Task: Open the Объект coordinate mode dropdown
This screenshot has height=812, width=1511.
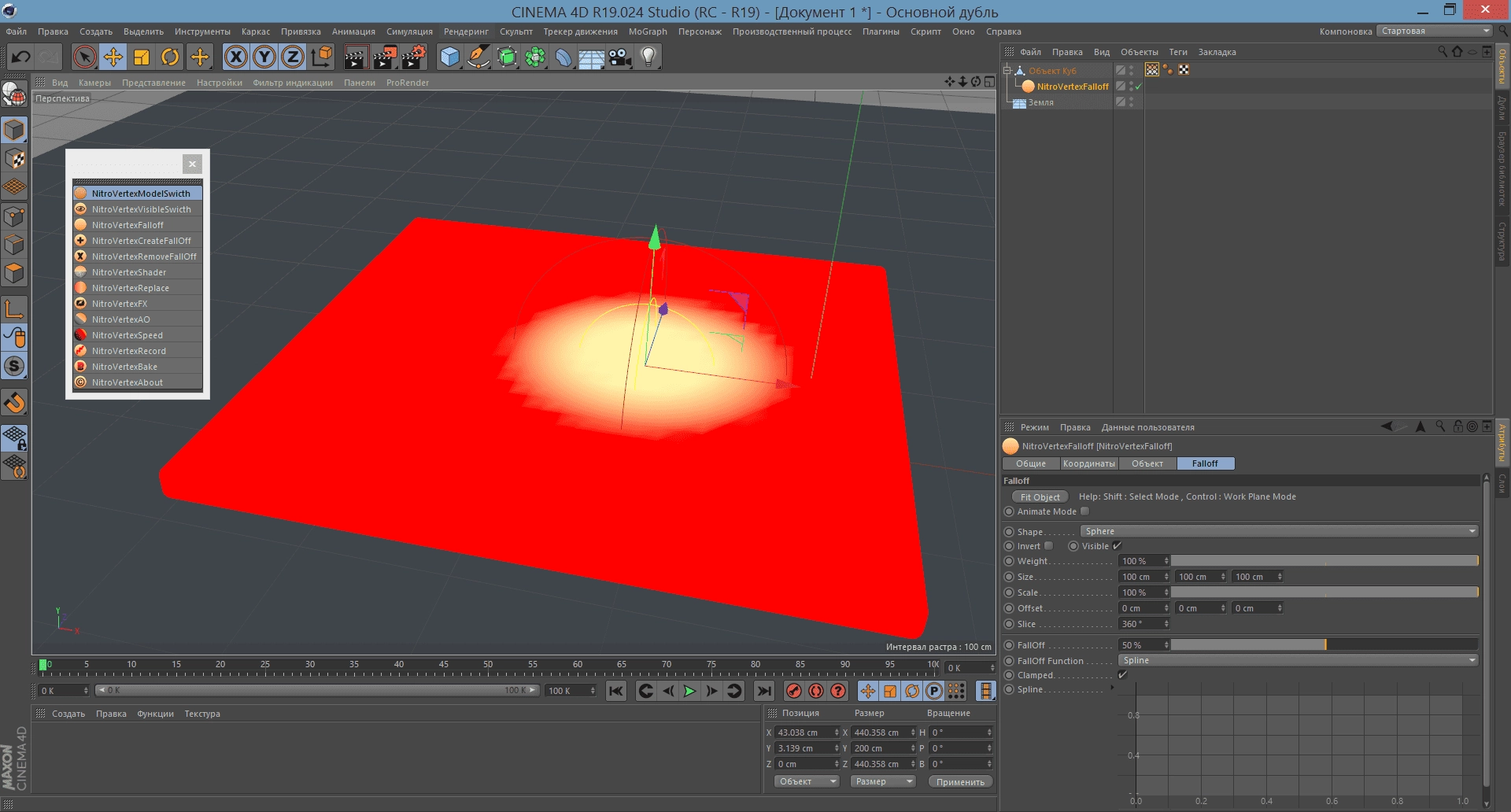Action: (x=807, y=781)
